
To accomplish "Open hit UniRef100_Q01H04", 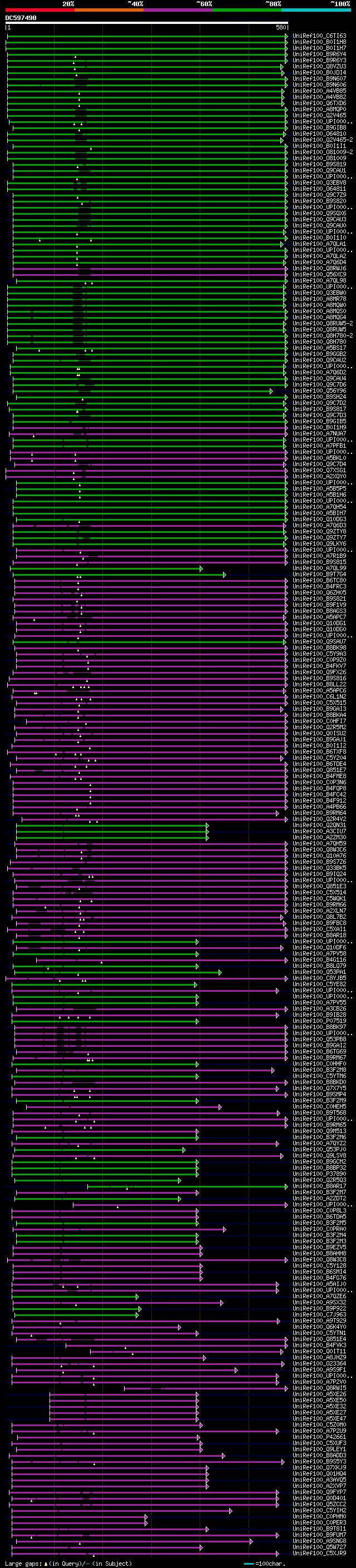I will click(x=319, y=1473).
